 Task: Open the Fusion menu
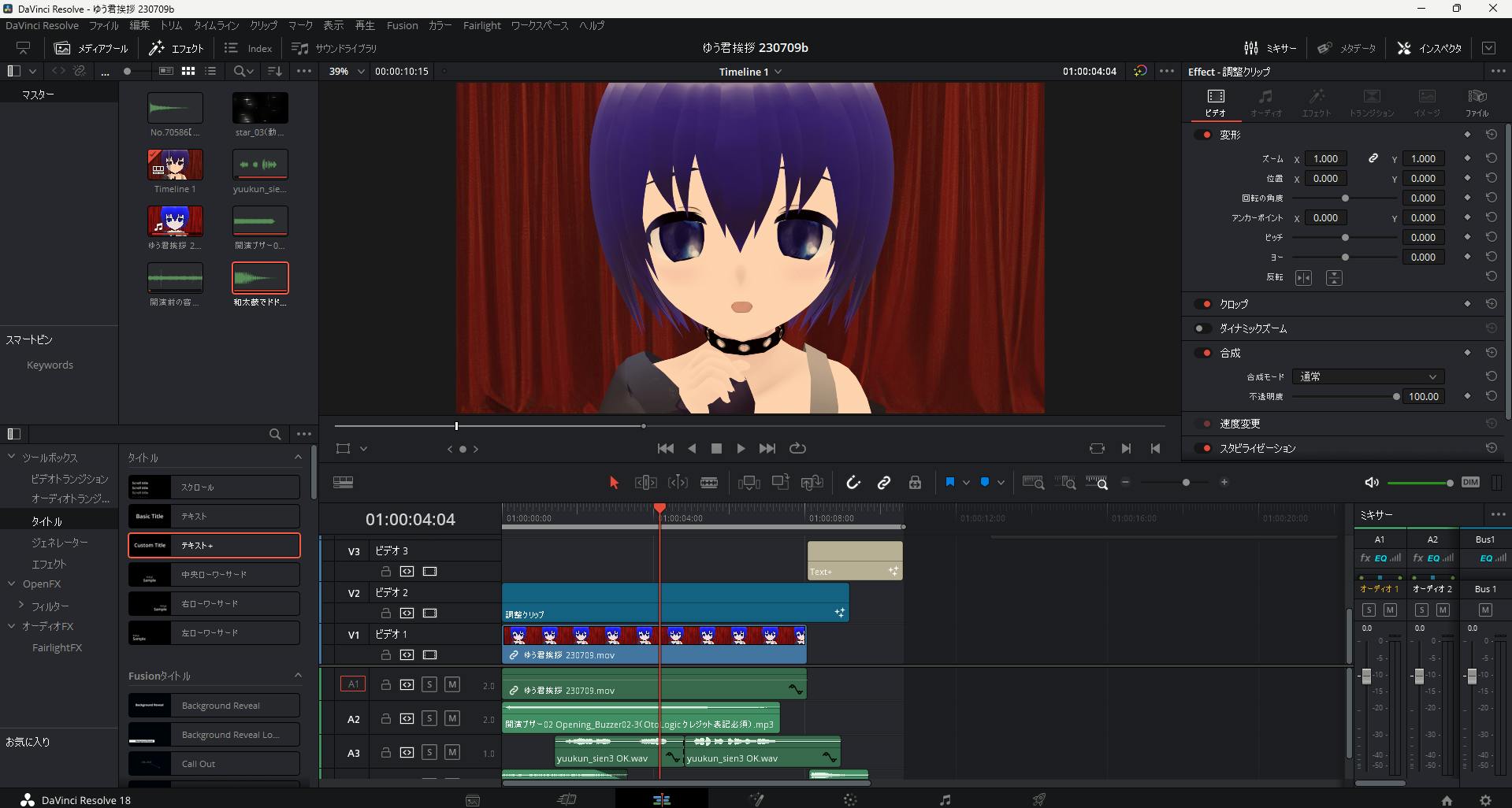pos(402,25)
